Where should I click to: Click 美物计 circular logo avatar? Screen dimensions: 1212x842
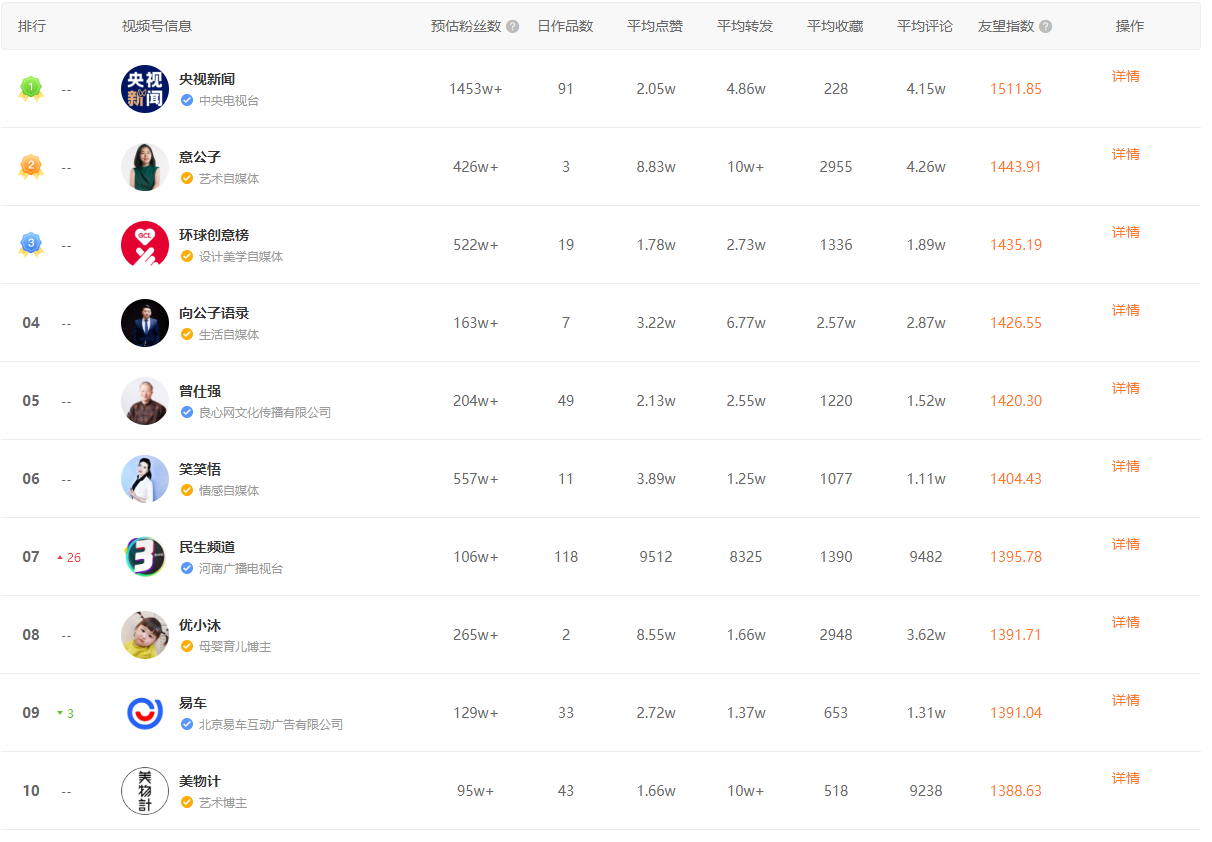coord(145,791)
